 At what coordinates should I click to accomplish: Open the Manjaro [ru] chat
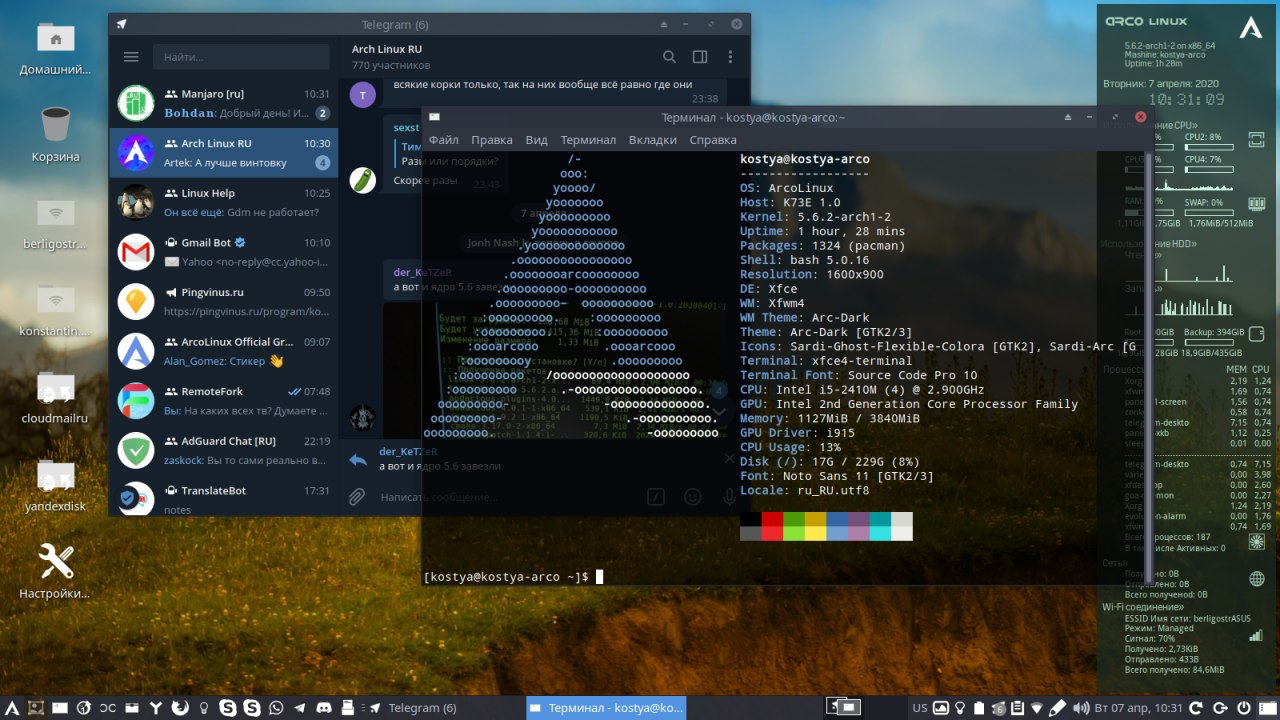tap(224, 103)
